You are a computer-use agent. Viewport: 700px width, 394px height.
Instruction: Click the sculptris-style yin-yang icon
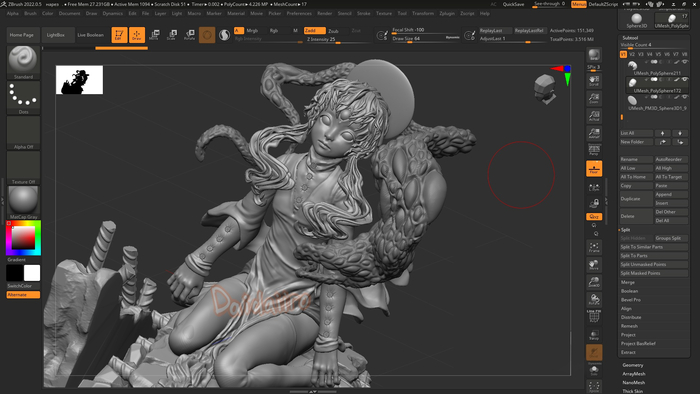click(225, 35)
